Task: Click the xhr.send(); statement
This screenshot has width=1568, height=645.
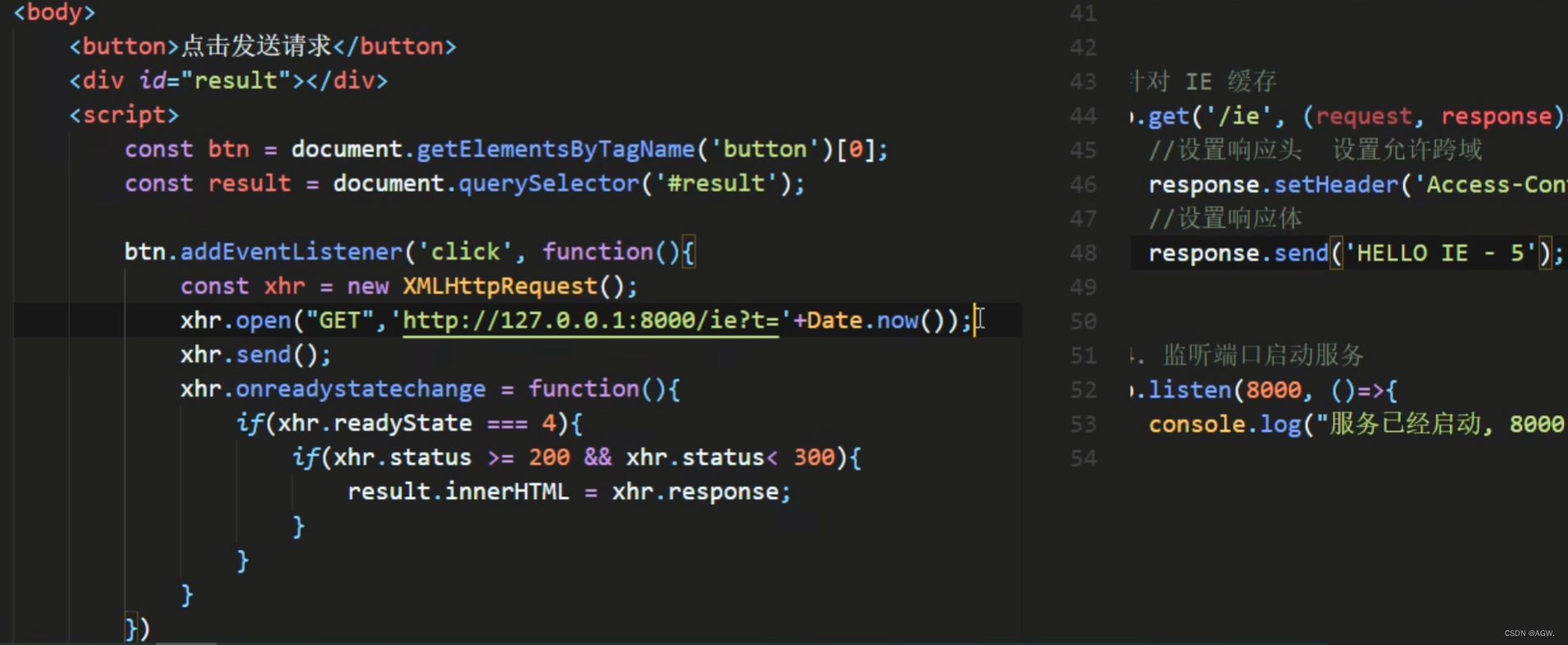Action: click(x=256, y=355)
